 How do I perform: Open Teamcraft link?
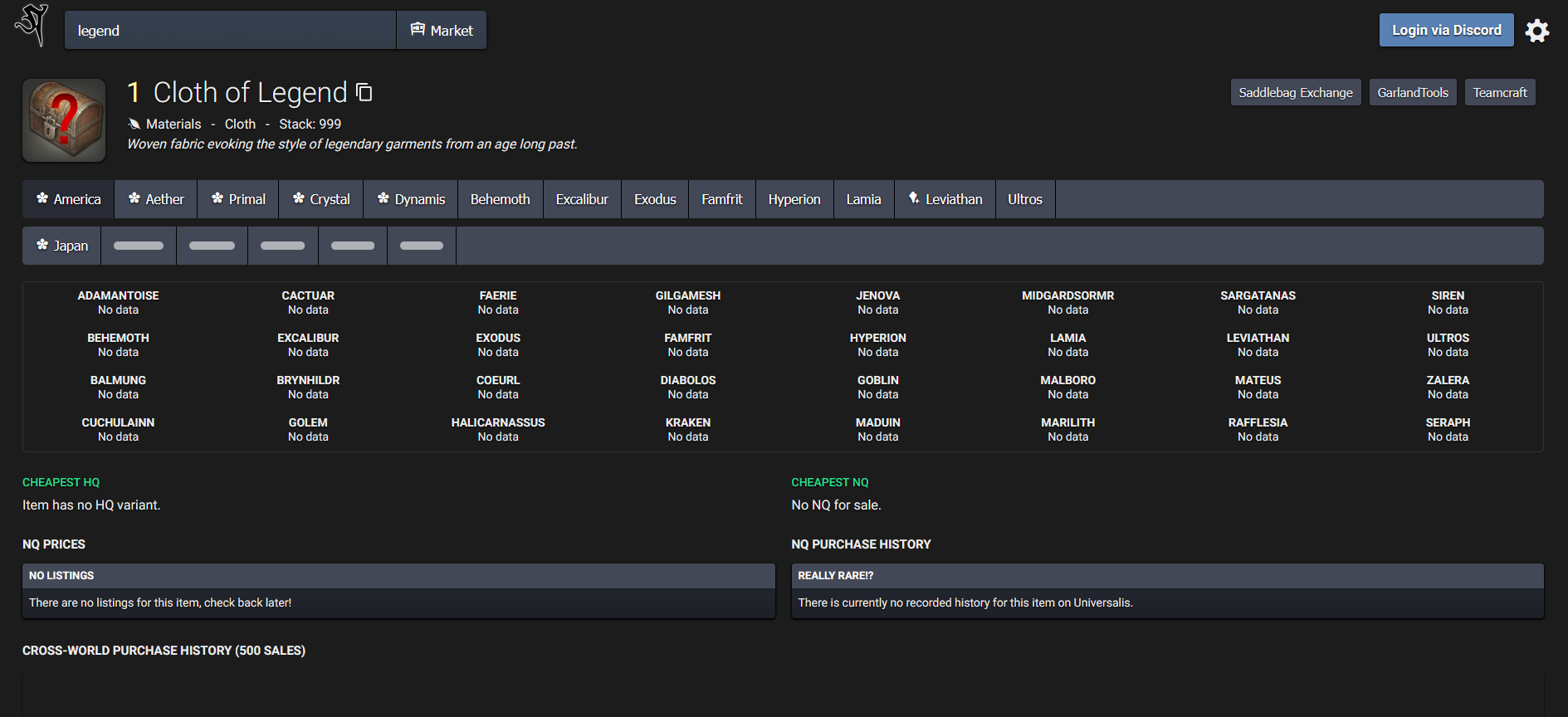click(x=1500, y=92)
